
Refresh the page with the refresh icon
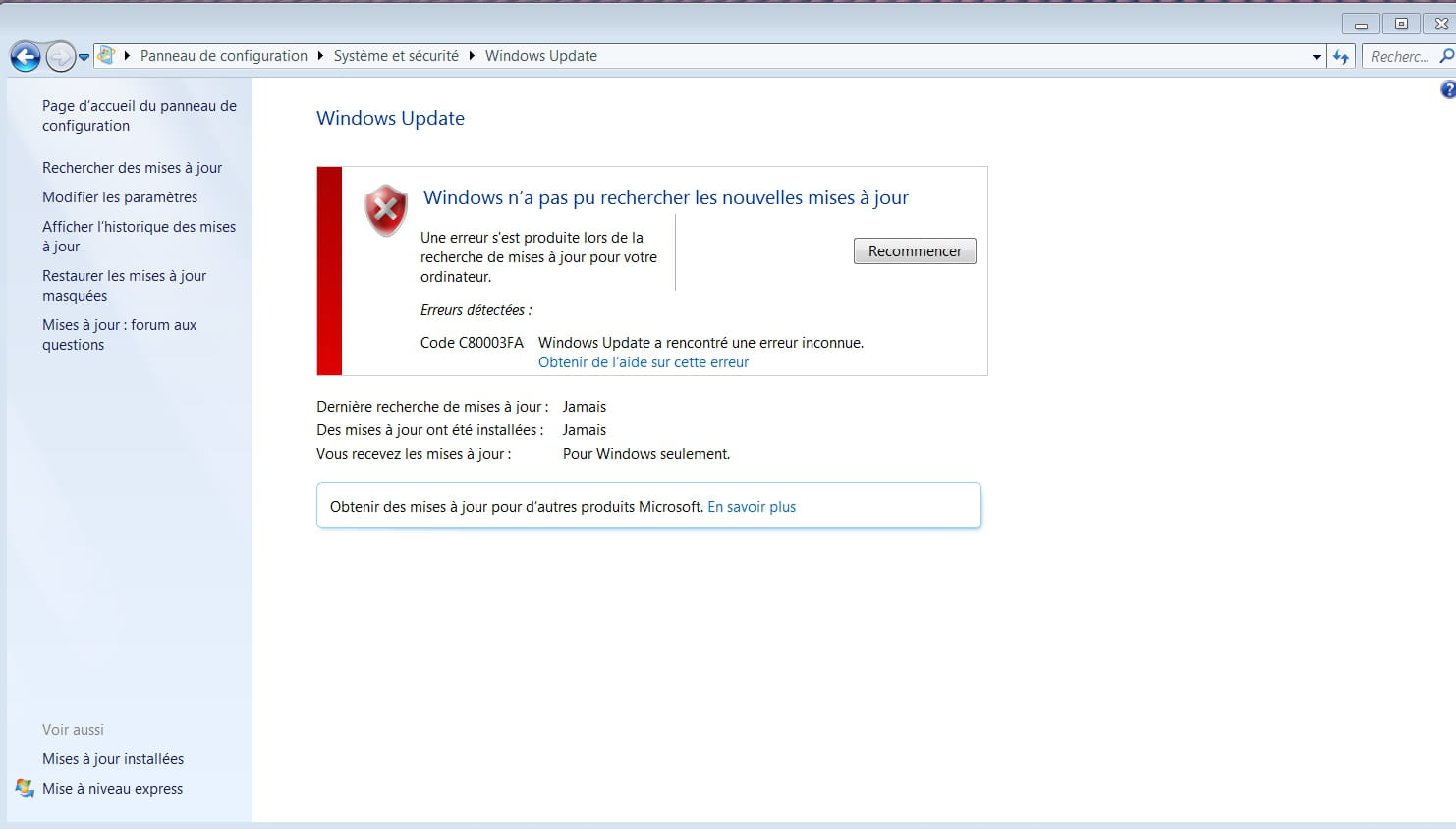tap(1341, 57)
